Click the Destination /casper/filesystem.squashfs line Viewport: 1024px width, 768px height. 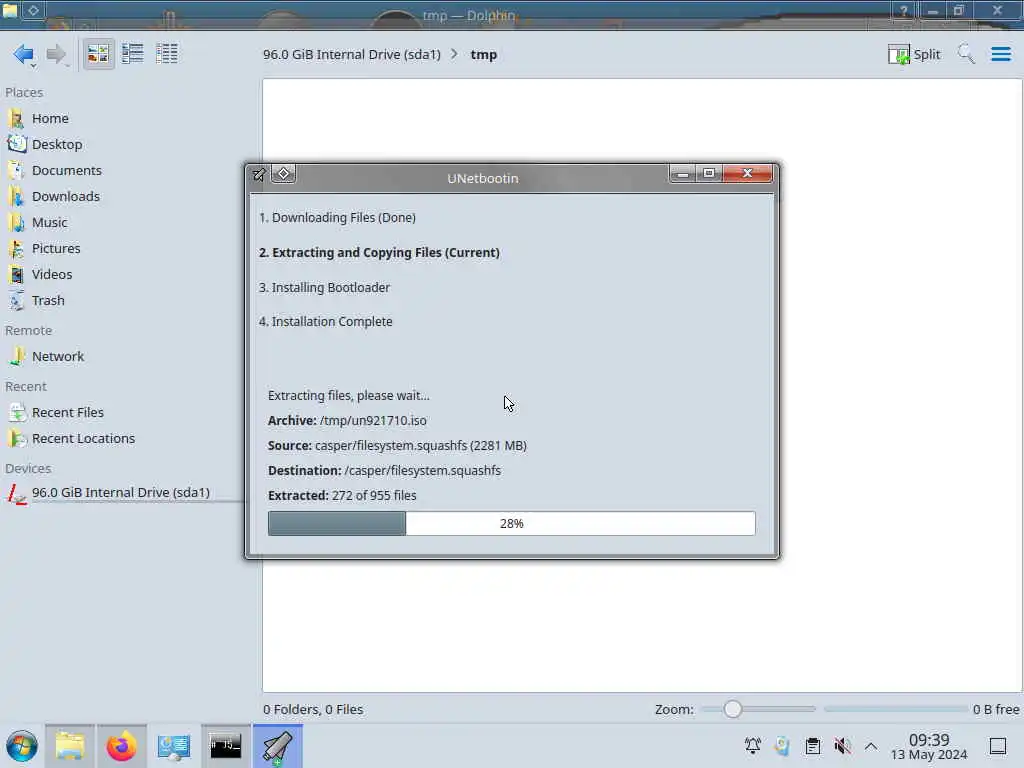(384, 470)
